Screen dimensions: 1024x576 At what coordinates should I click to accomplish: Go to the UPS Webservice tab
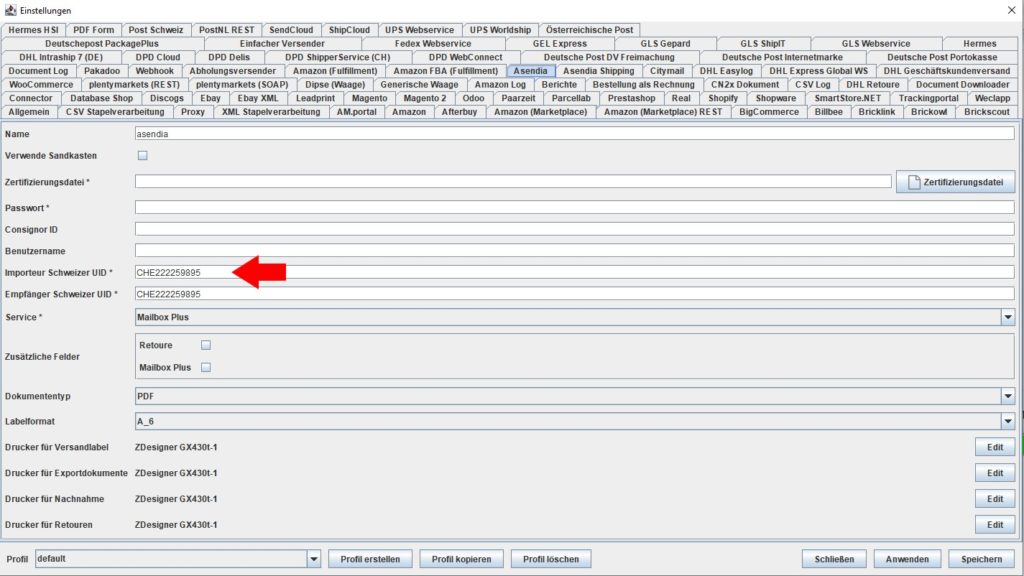tap(419, 29)
